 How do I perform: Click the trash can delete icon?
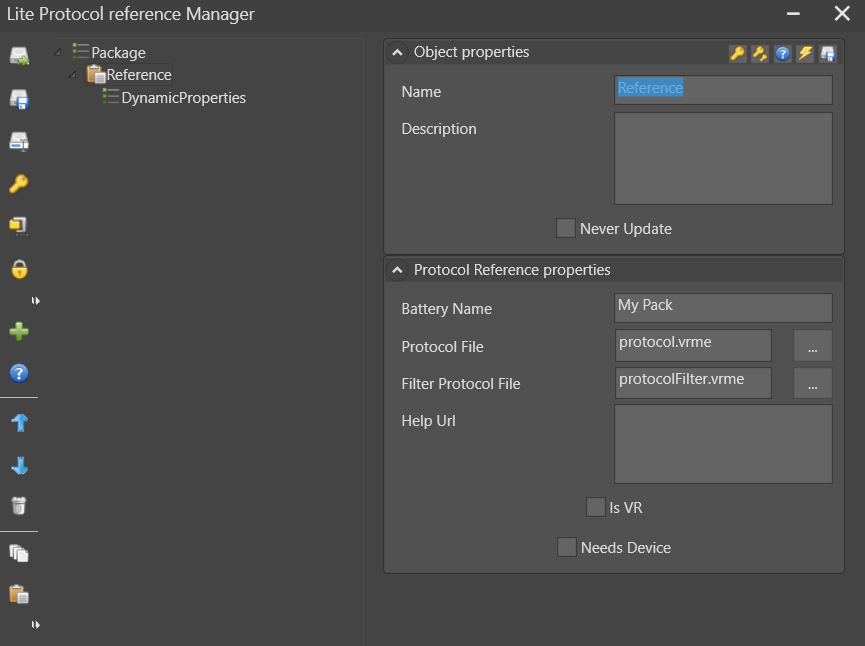19,506
